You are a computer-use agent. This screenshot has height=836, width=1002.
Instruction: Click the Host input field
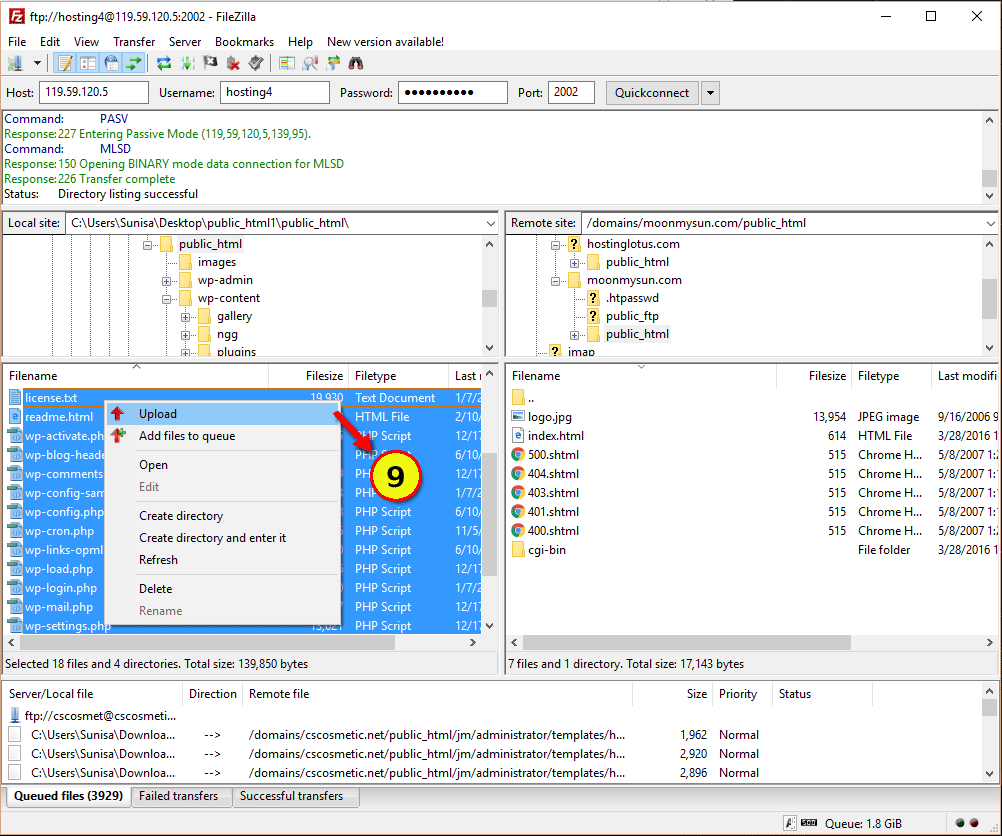click(x=94, y=93)
